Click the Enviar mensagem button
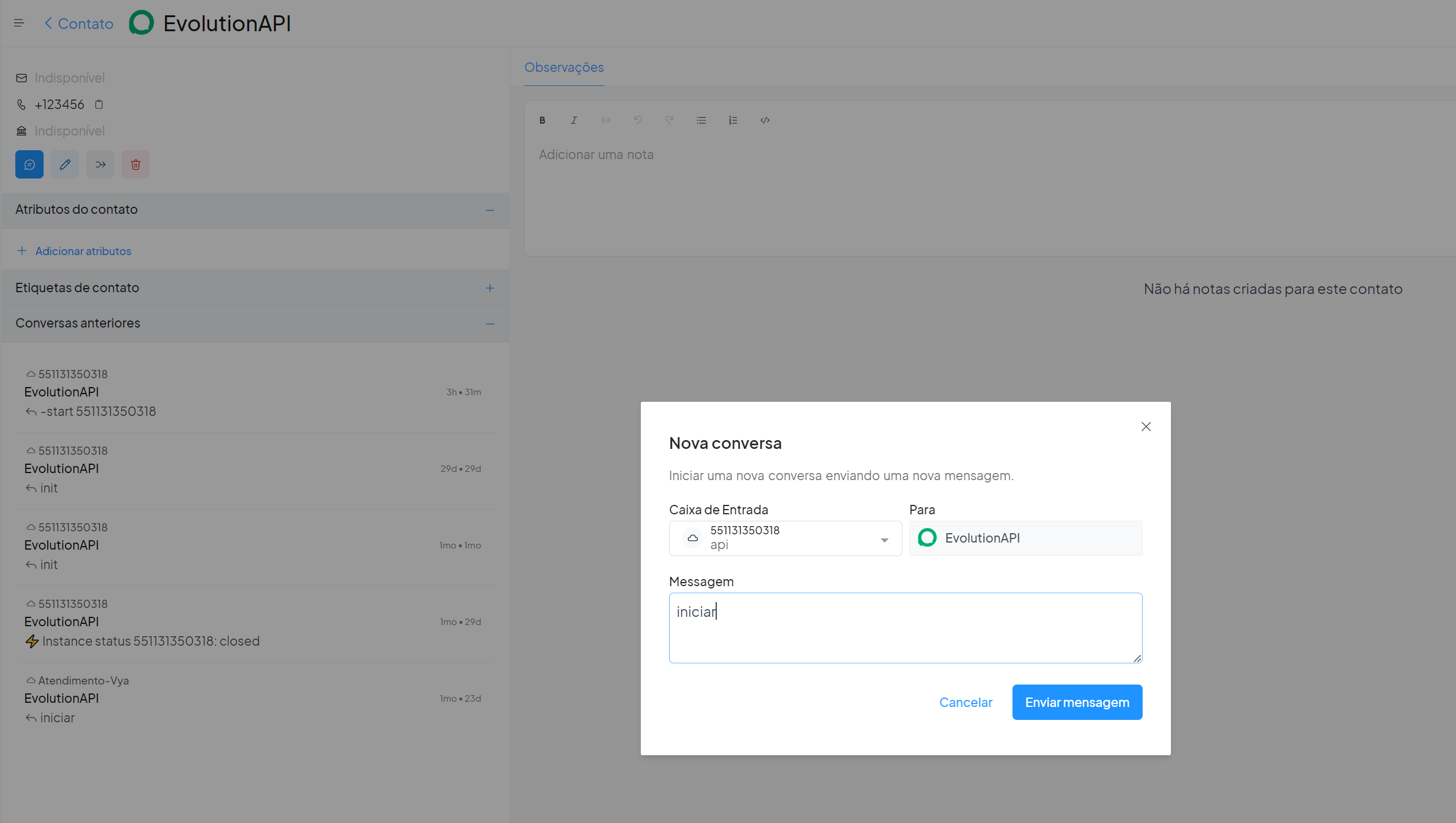The width and height of the screenshot is (1456, 823). coord(1077,702)
